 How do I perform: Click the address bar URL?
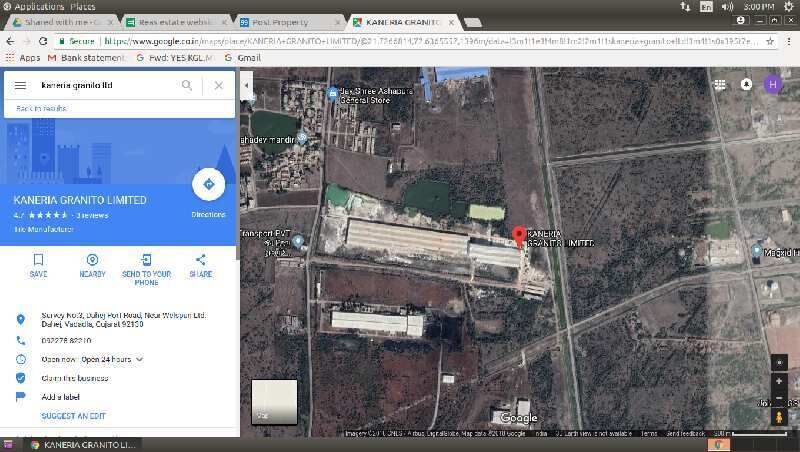[x=430, y=41]
